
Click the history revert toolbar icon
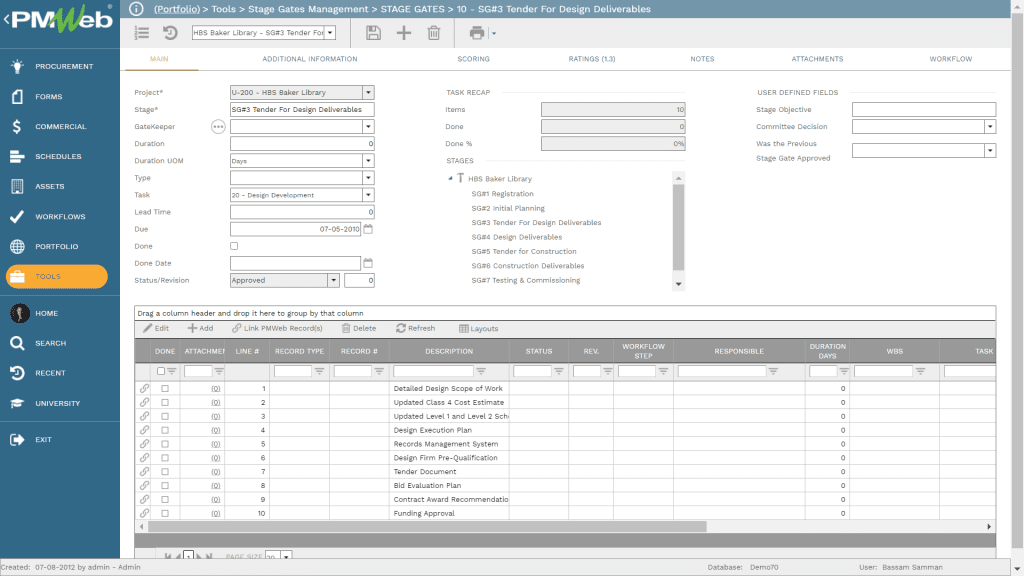pos(170,33)
